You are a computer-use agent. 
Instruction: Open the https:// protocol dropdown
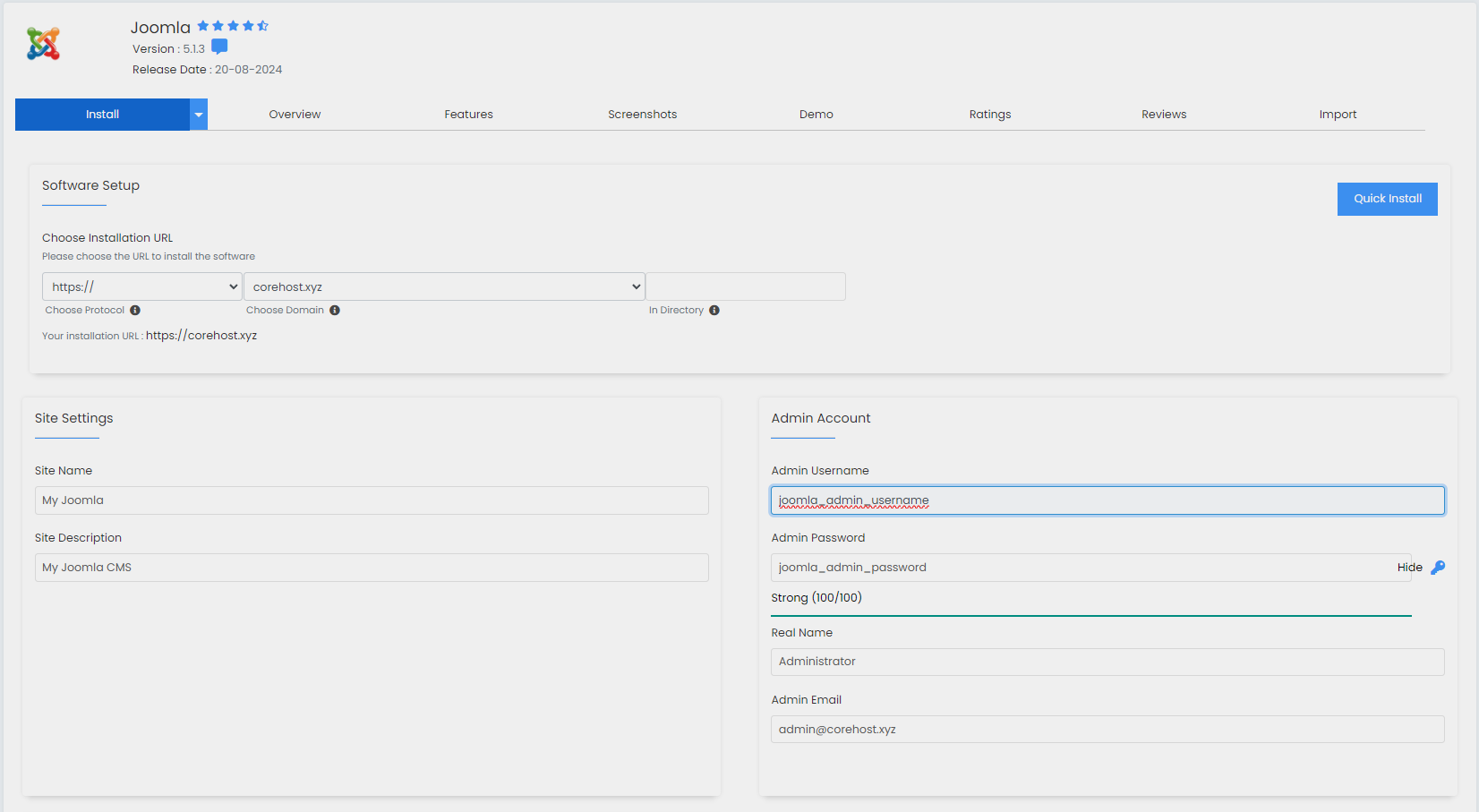(142, 286)
